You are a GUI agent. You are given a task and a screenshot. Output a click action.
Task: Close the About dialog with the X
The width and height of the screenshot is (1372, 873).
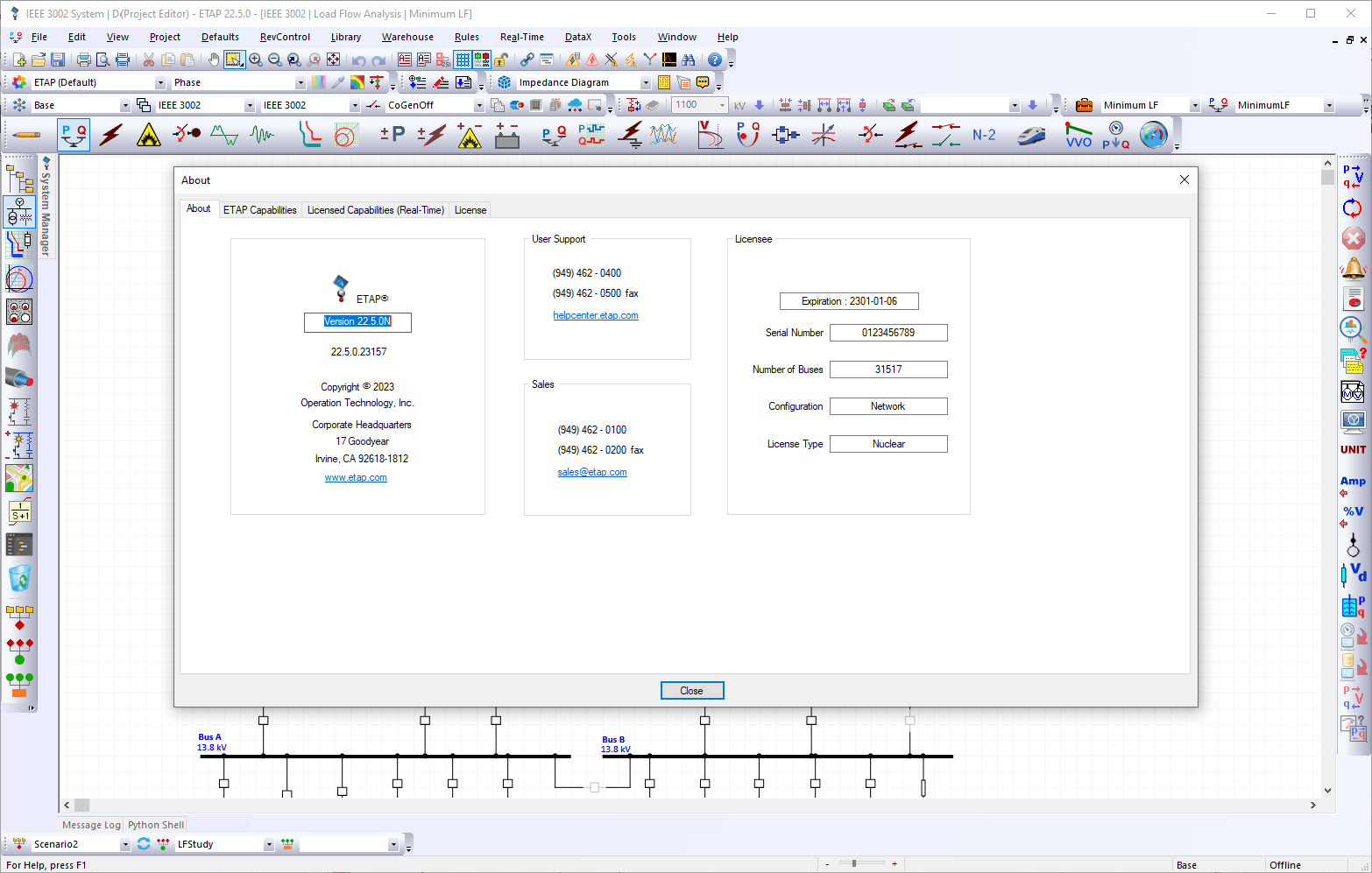[x=1185, y=180]
